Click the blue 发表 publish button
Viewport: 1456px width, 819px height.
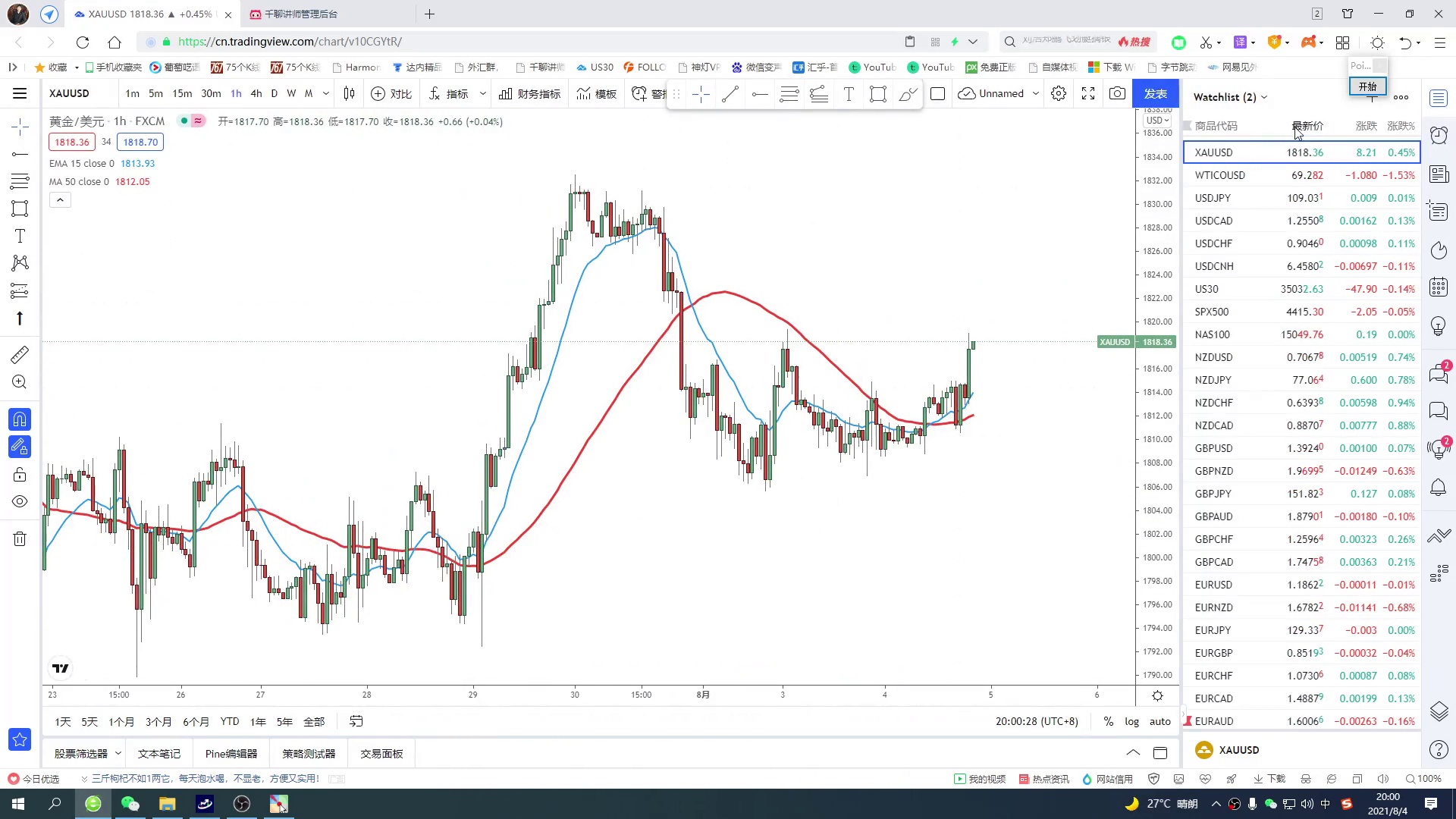pyautogui.click(x=1155, y=93)
